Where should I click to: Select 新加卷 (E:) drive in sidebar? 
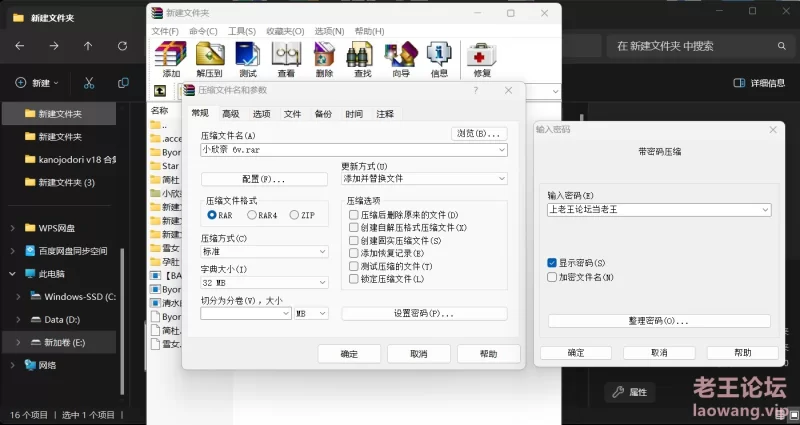point(59,342)
